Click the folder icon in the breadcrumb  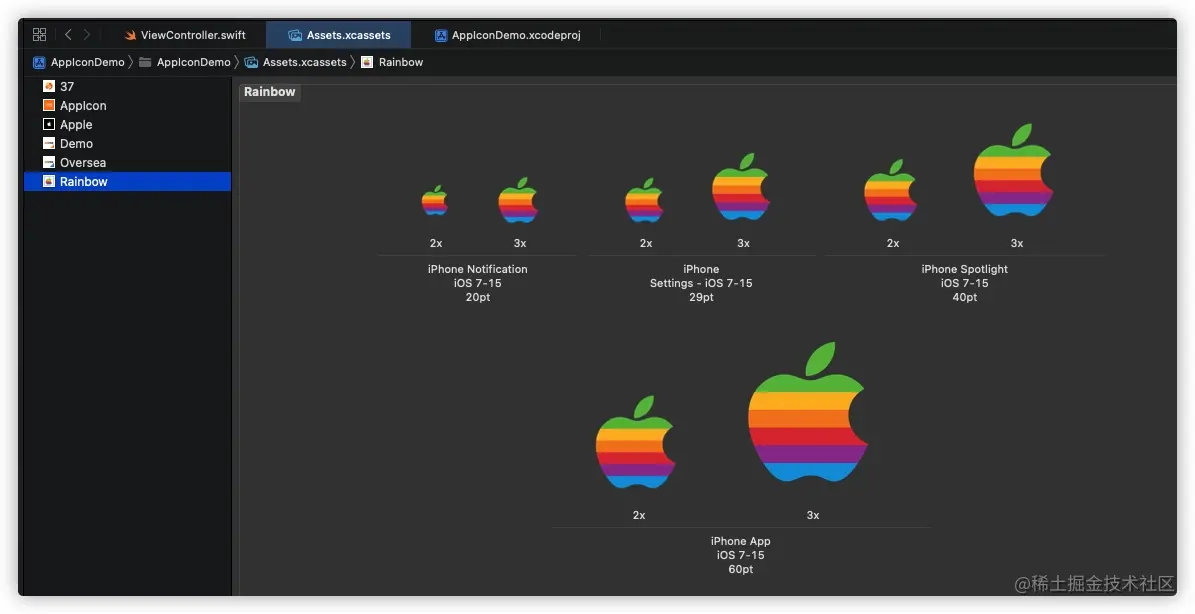pos(145,62)
